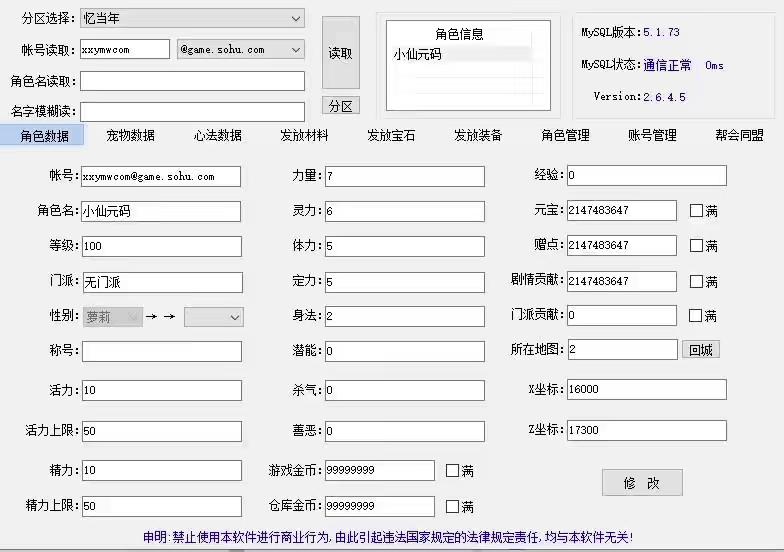This screenshot has height=552, width=784.
Task: Tick the 赠点 满 checkbox
Action: 697,245
